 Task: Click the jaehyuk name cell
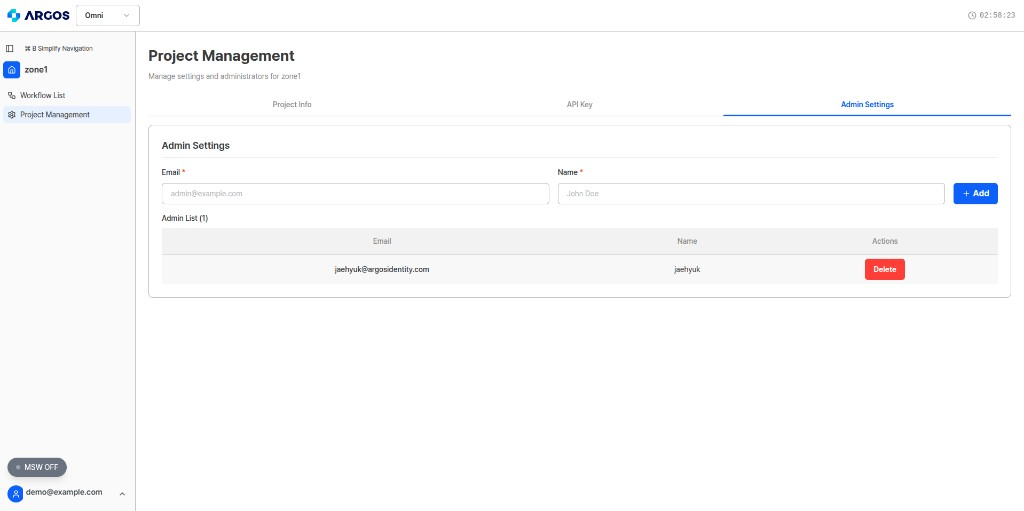pyautogui.click(x=687, y=269)
